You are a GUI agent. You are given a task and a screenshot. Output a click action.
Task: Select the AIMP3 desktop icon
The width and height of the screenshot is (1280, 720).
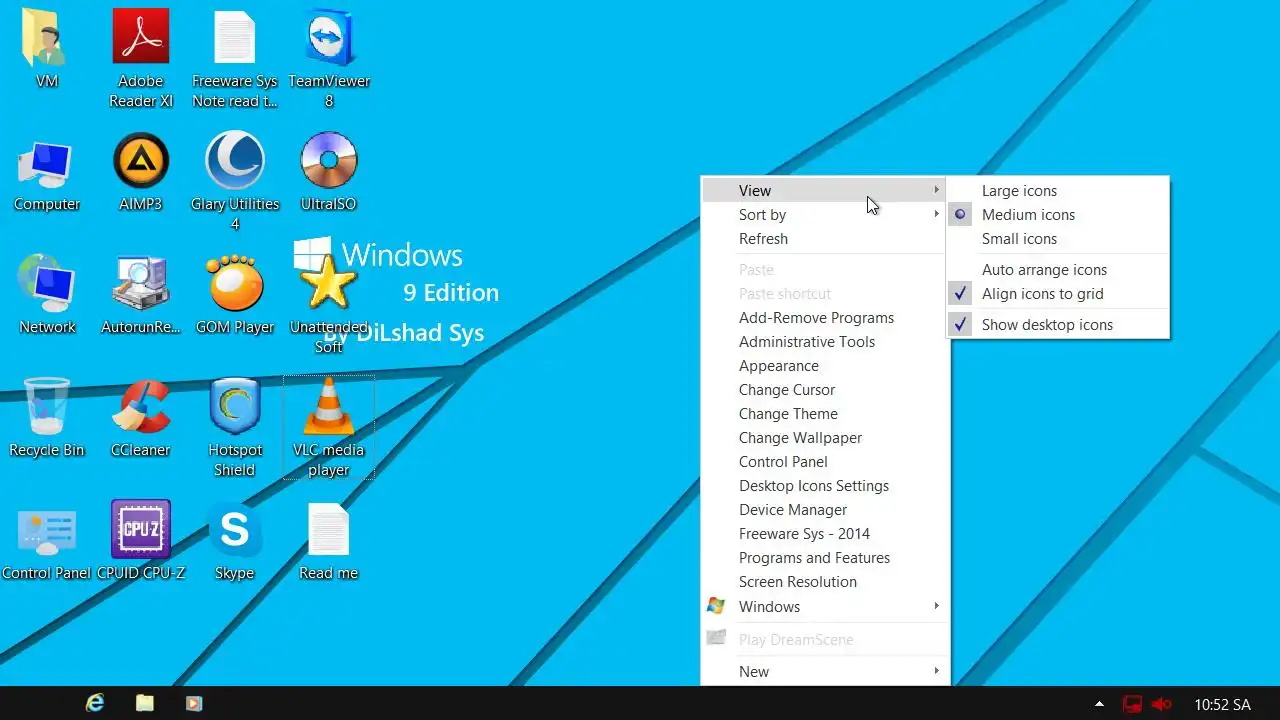click(141, 172)
